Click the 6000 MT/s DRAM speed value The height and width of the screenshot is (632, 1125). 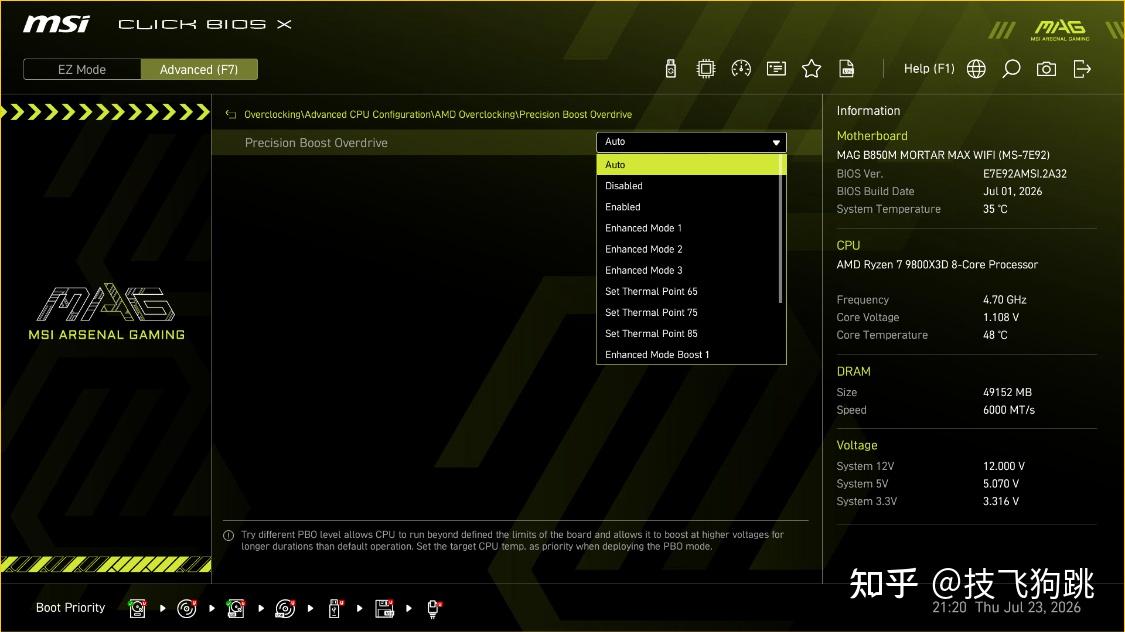point(1009,410)
